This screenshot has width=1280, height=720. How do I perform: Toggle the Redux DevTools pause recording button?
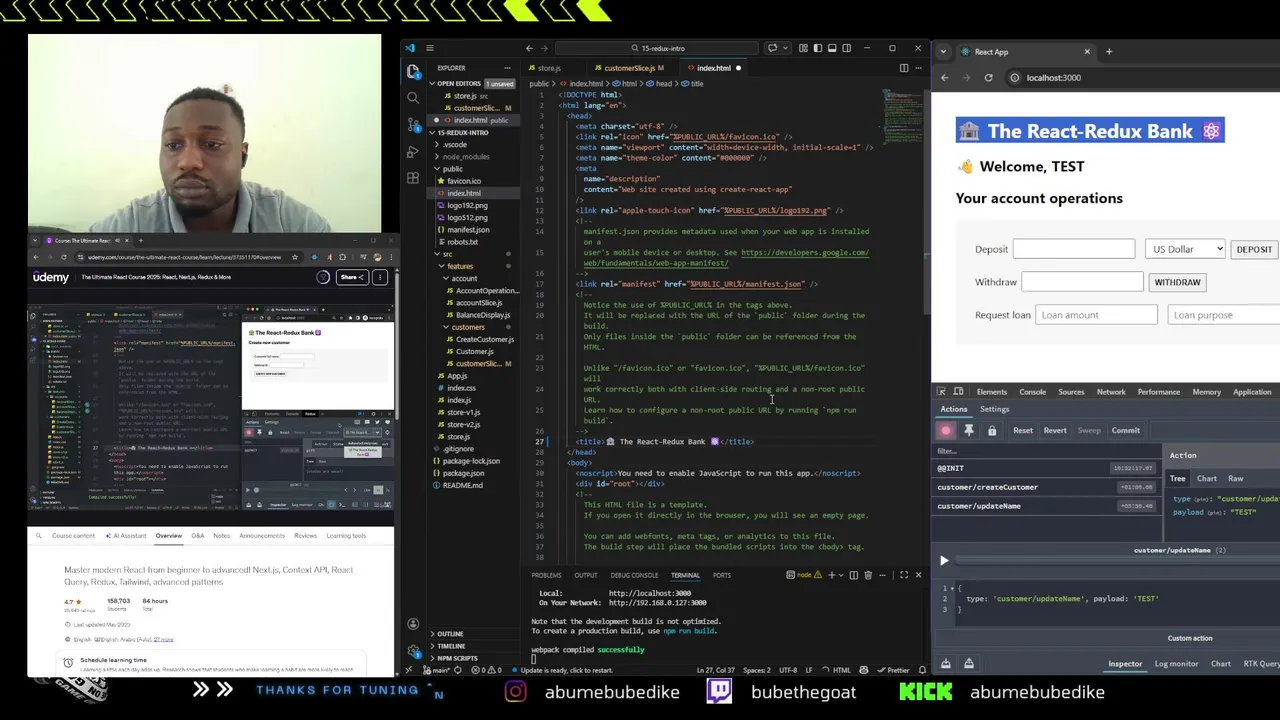pyautogui.click(x=946, y=431)
